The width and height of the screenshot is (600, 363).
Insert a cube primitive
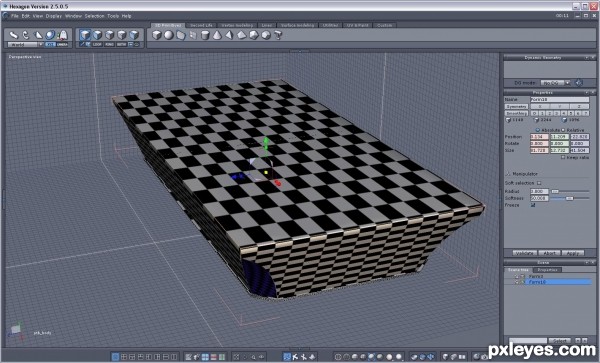[x=157, y=35]
